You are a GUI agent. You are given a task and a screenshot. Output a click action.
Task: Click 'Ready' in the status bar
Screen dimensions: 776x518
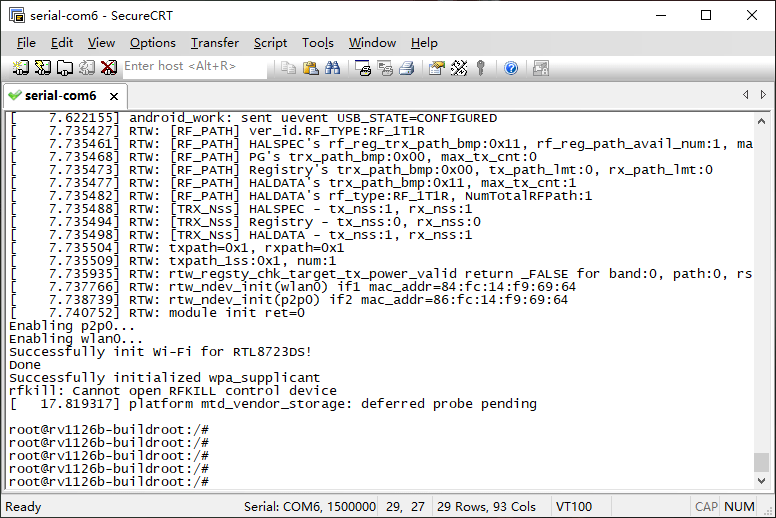pos(23,507)
